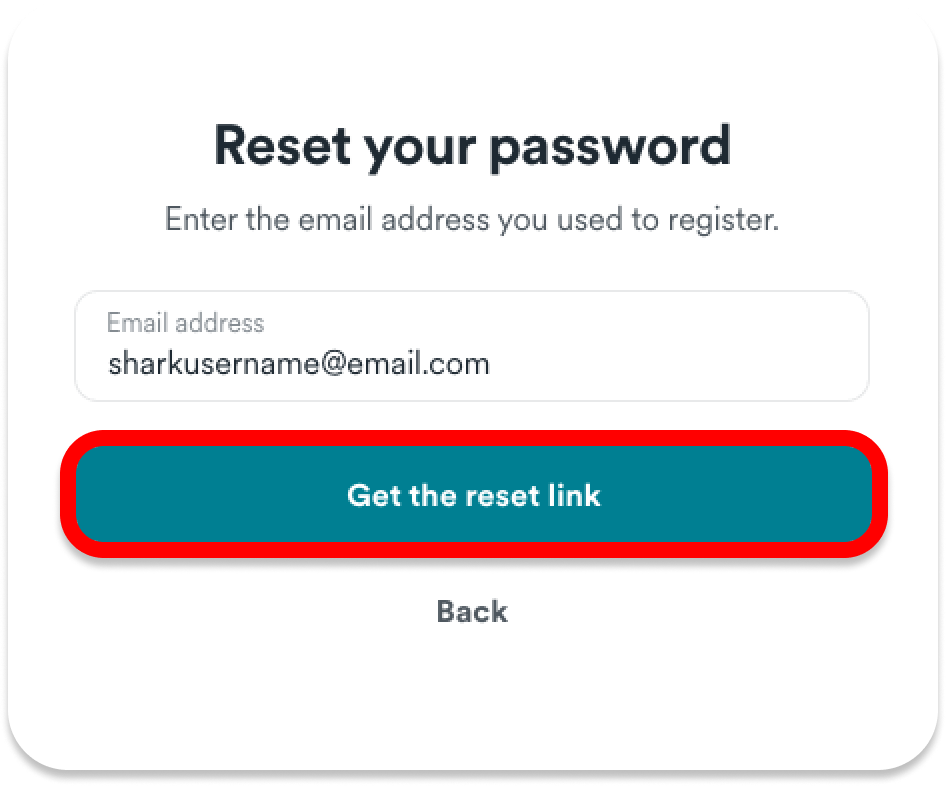Focus the Email address input field
This screenshot has width=946, height=786.
pyautogui.click(x=472, y=347)
